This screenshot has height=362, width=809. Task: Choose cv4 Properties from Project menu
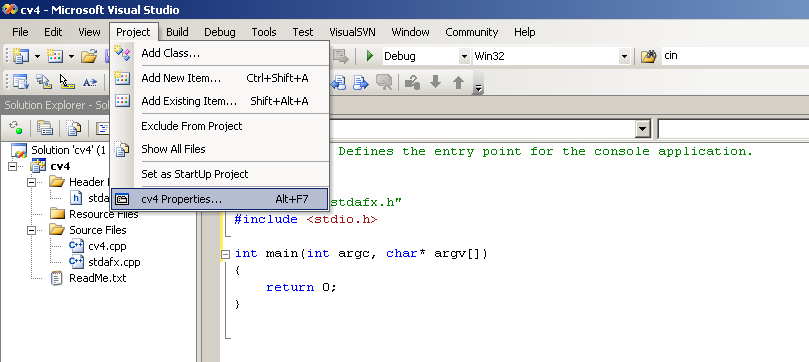click(220, 199)
